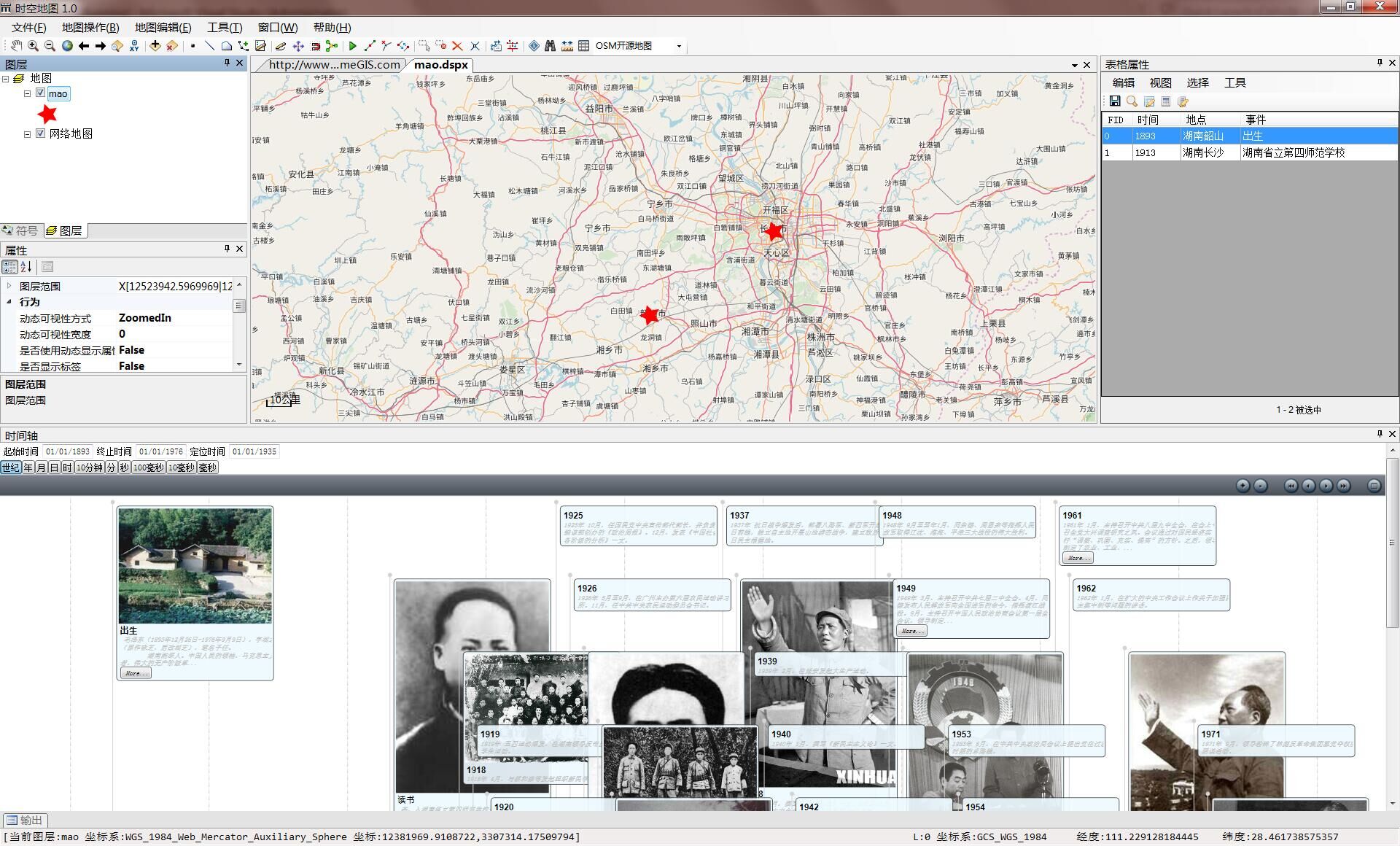The width and height of the screenshot is (1400, 846).
Task: Switch to the mao.dspx tab
Action: click(x=440, y=64)
